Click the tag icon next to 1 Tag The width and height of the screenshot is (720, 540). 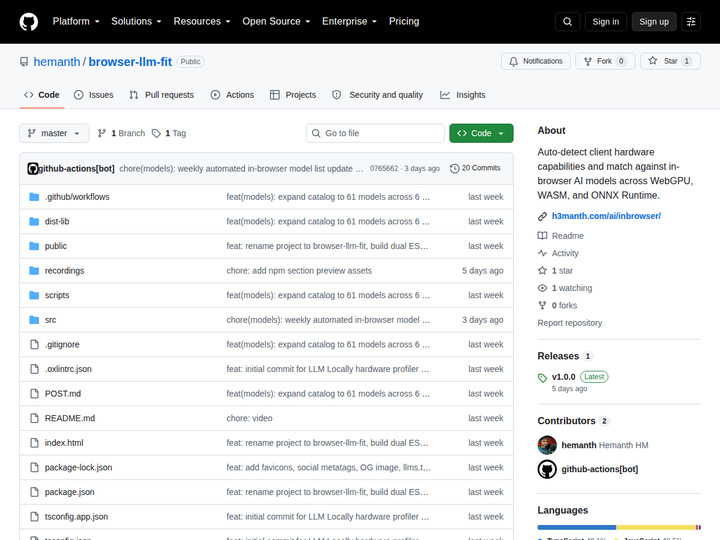(156, 133)
